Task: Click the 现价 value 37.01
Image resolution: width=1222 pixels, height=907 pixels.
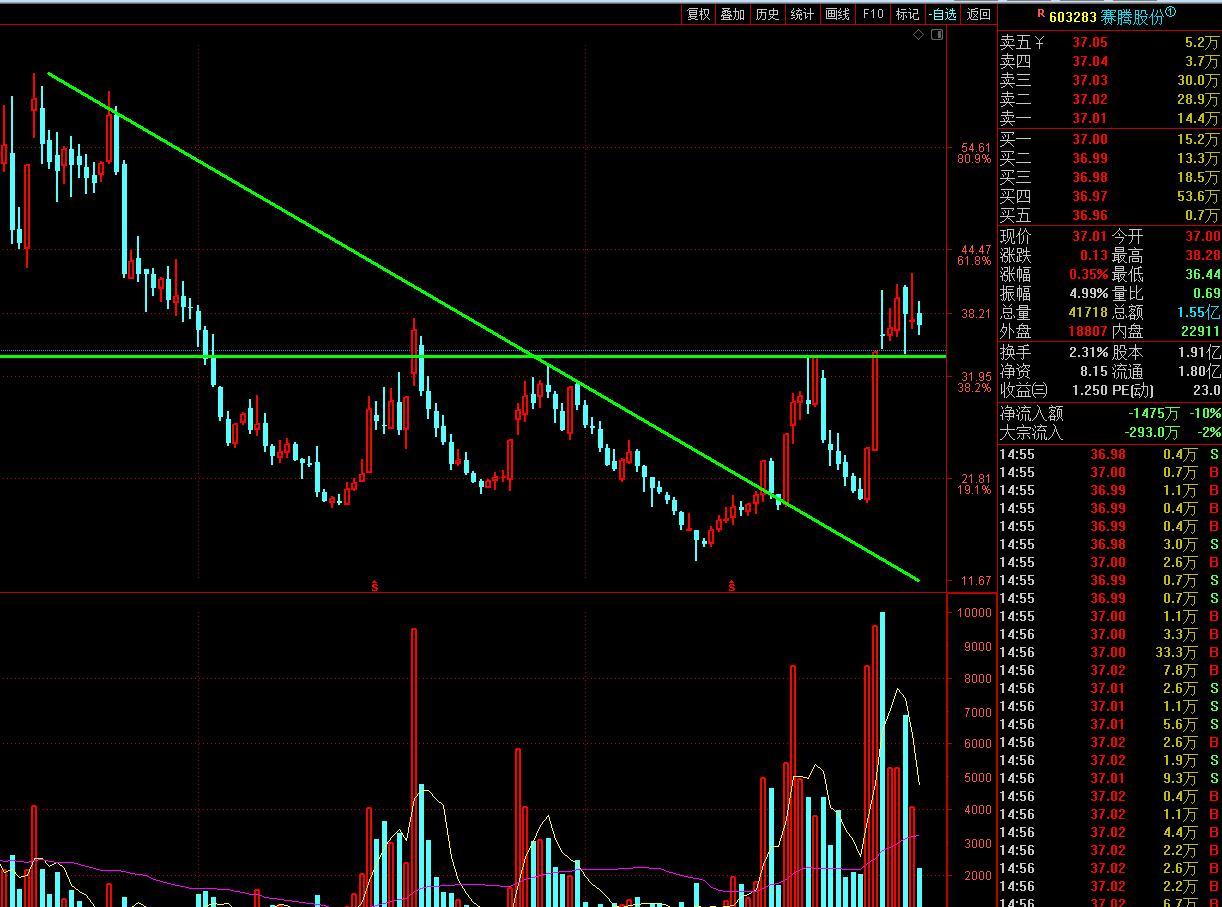Action: tap(1088, 236)
